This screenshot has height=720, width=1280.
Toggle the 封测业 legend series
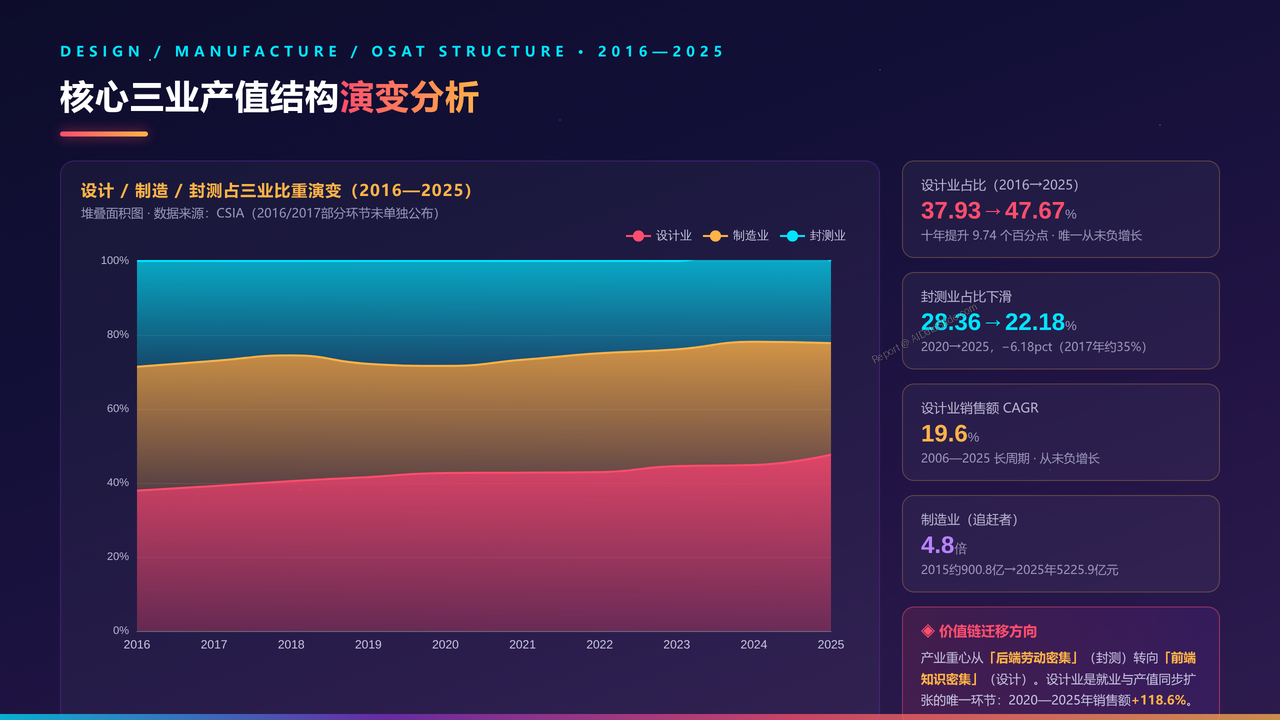[x=813, y=236]
